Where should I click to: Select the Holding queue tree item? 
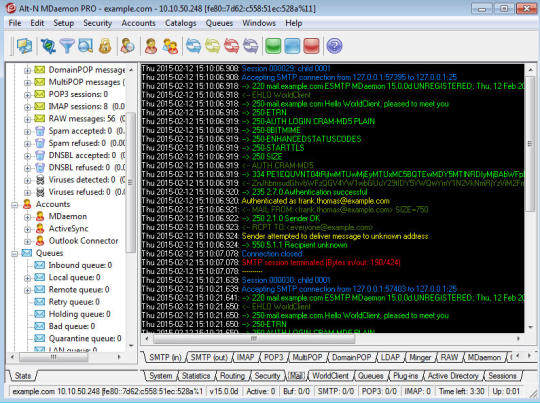79,314
